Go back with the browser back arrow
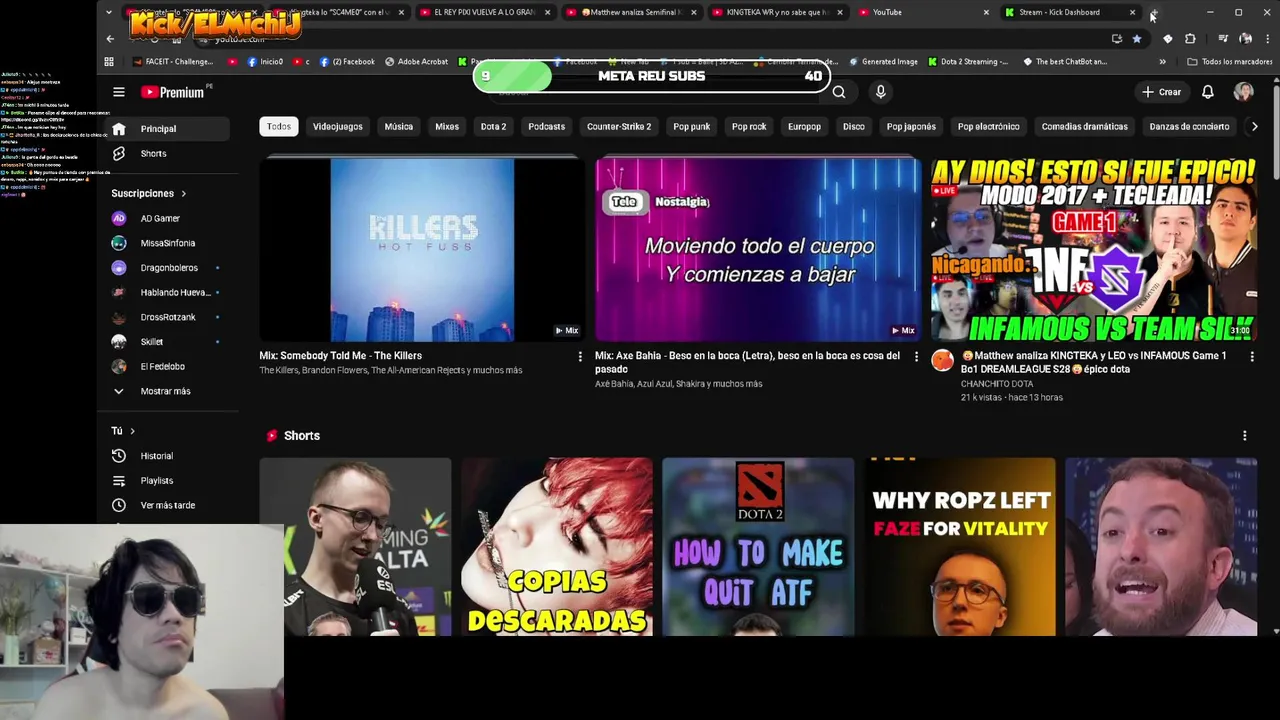This screenshot has height=720, width=1280. (110, 39)
